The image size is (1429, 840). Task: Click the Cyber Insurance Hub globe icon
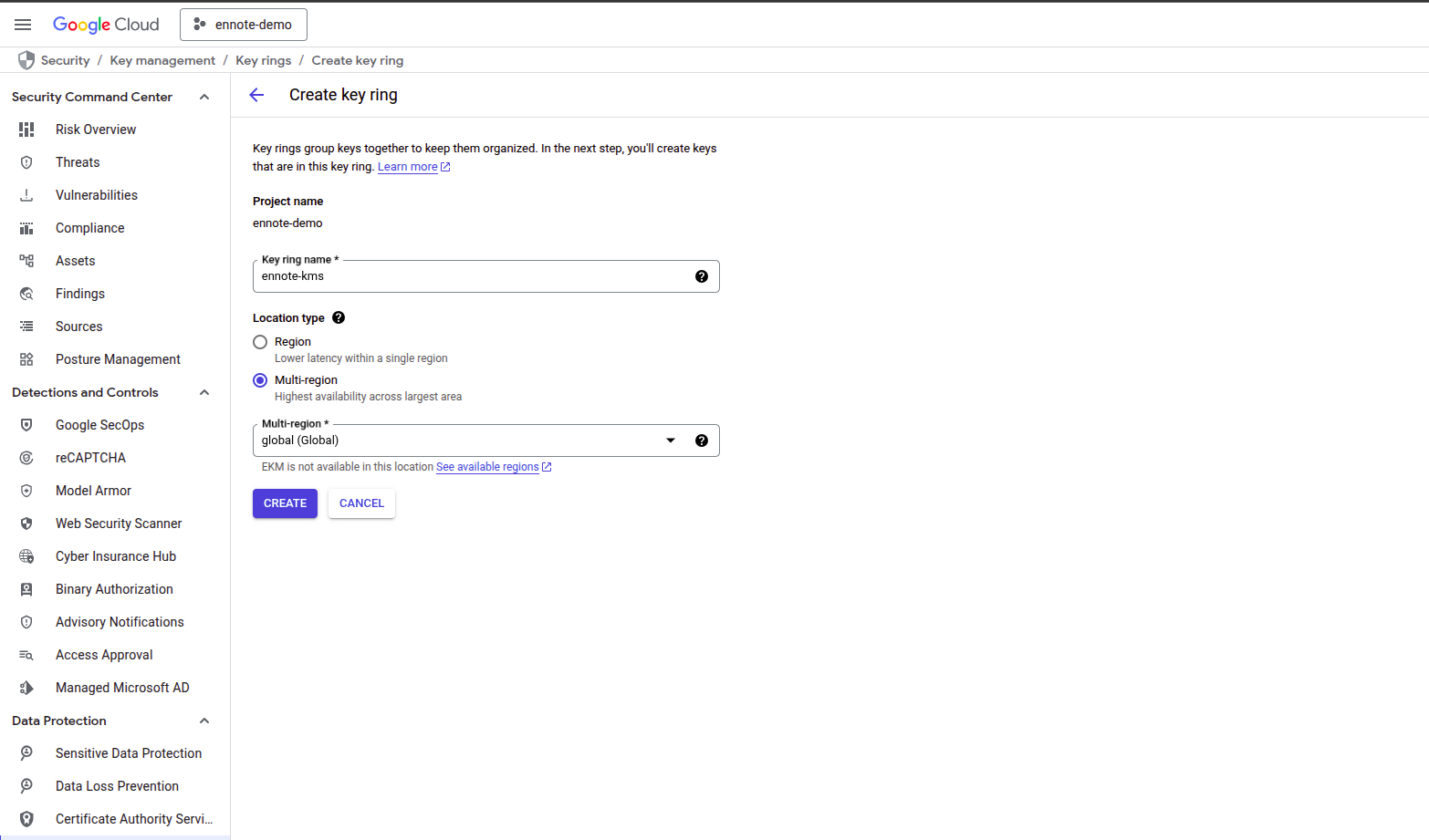[26, 556]
